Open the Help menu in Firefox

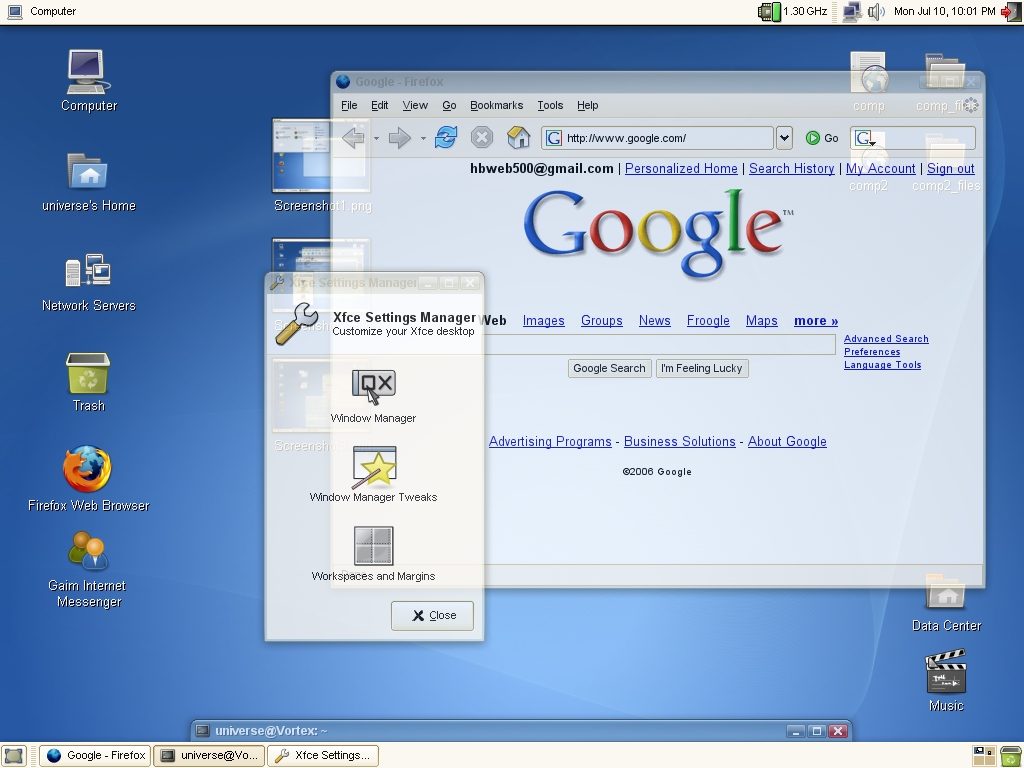pos(587,105)
